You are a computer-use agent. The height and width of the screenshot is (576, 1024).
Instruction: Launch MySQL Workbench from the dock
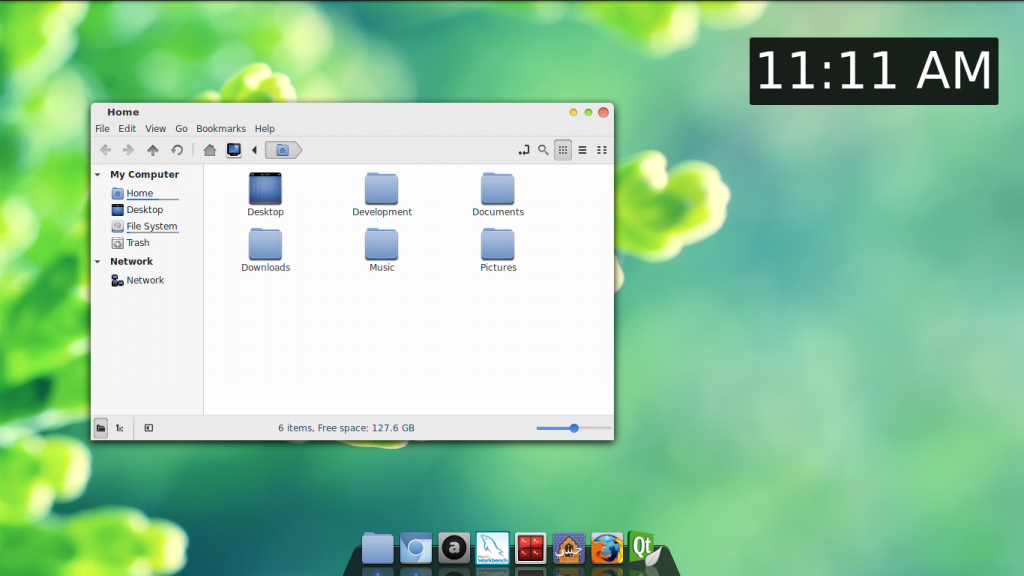493,548
